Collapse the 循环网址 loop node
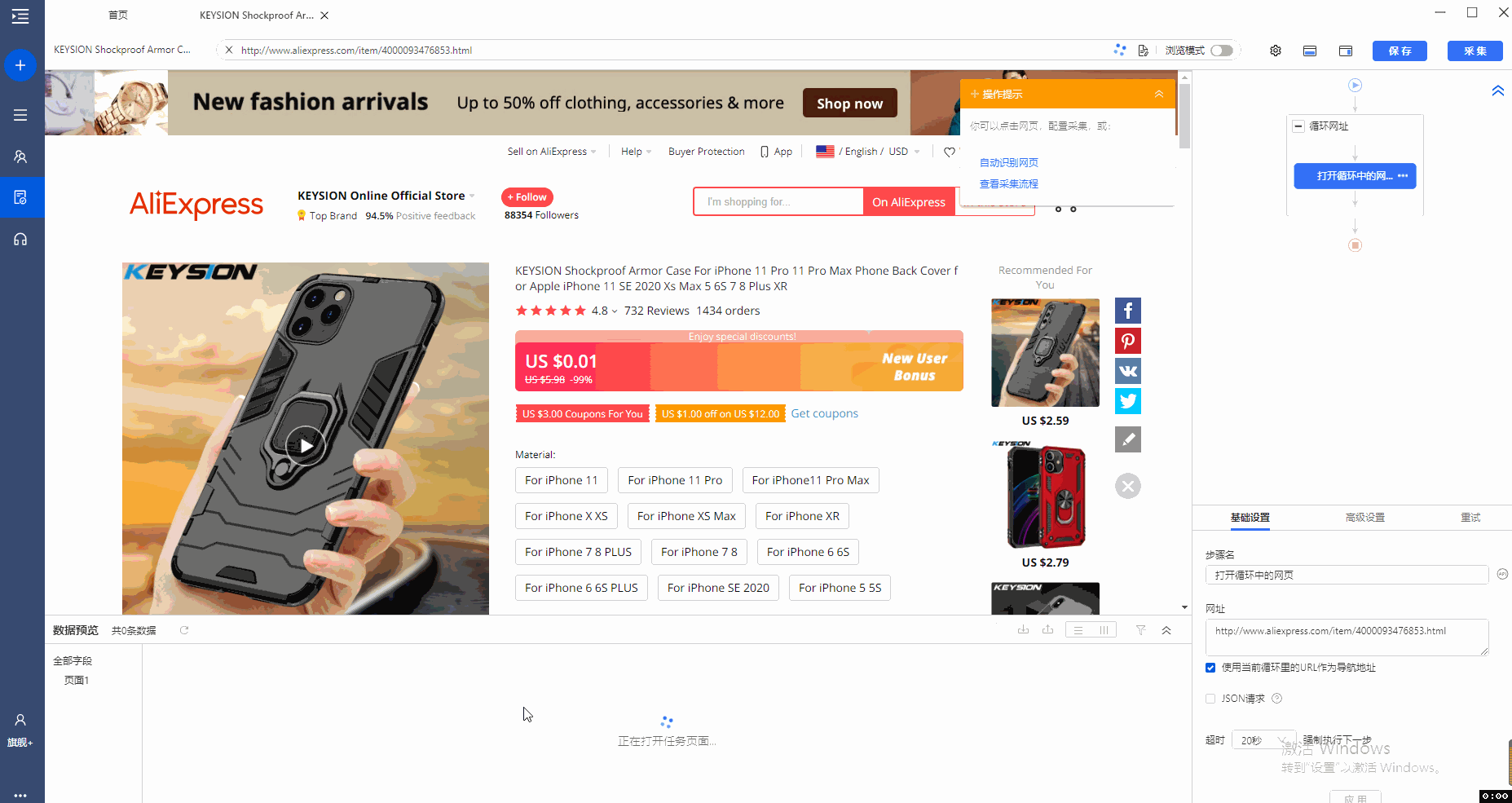The image size is (1512, 803). 1298,126
